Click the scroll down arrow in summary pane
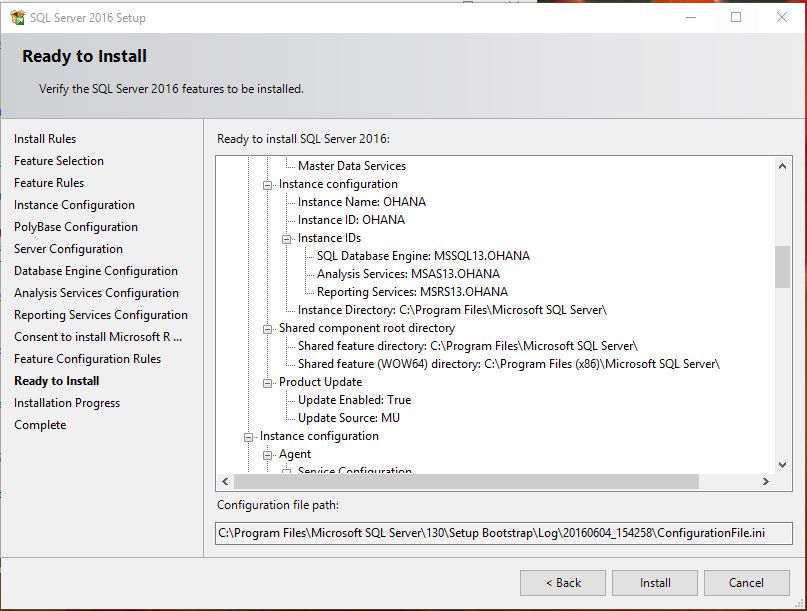This screenshot has height=611, width=807. 783,464
